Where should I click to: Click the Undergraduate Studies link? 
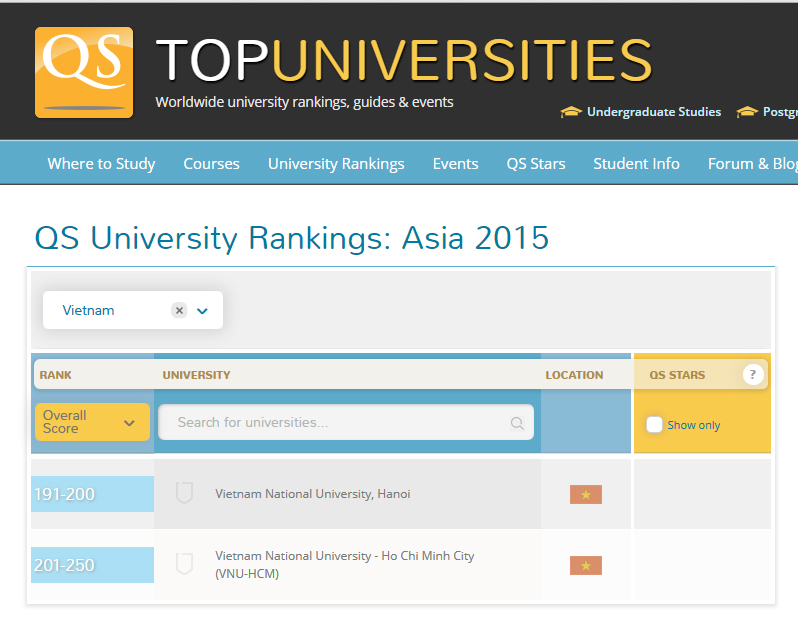coord(653,112)
